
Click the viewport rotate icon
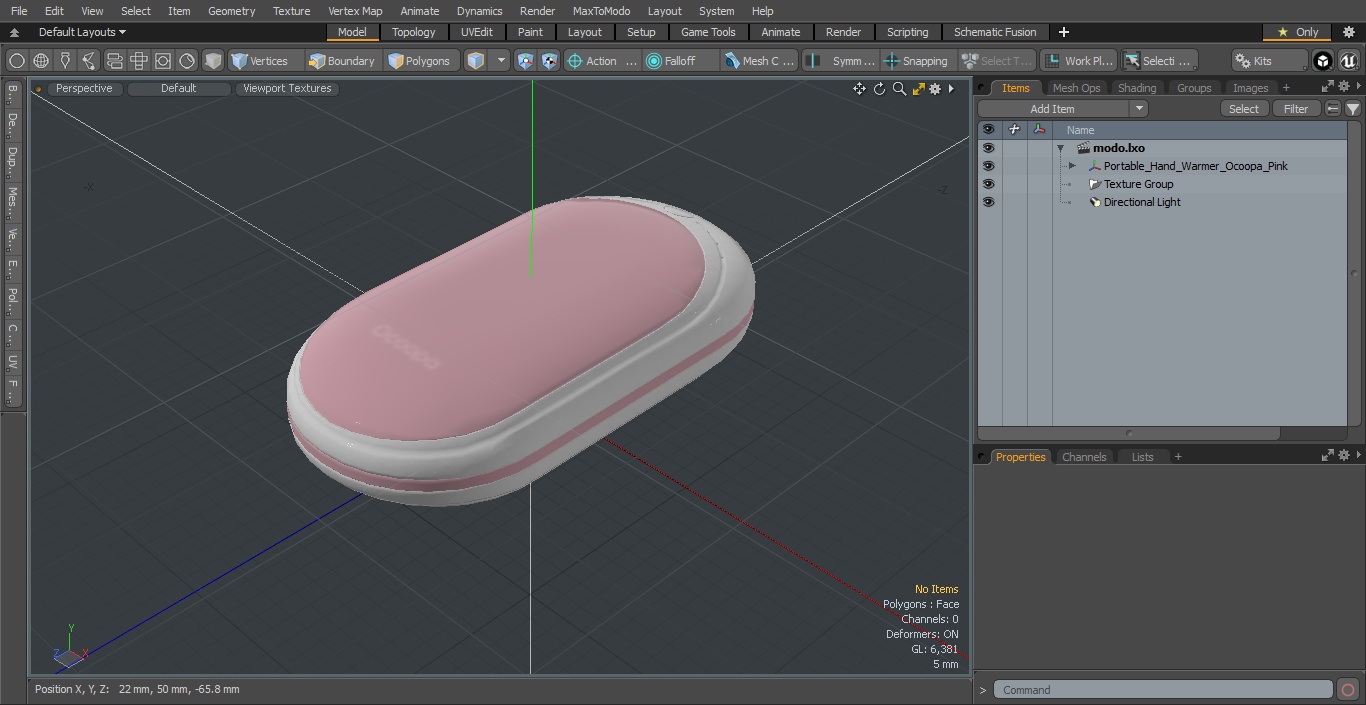point(879,89)
